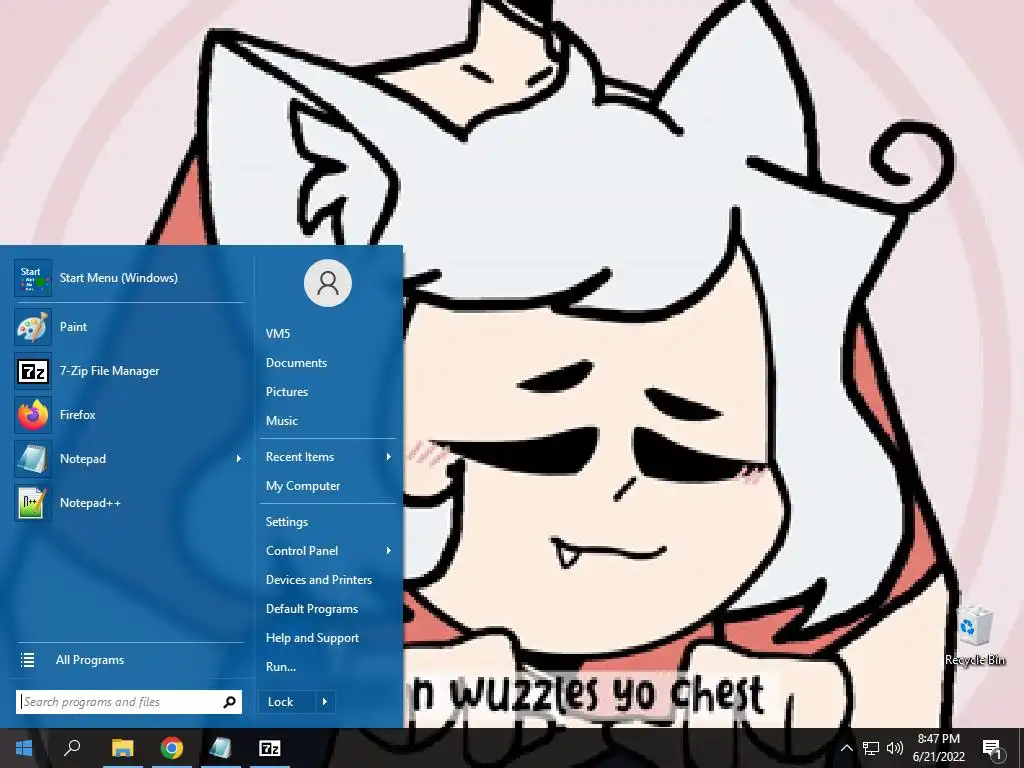Switch to Notepad window on taskbar
1024x768 pixels.
click(x=221, y=748)
